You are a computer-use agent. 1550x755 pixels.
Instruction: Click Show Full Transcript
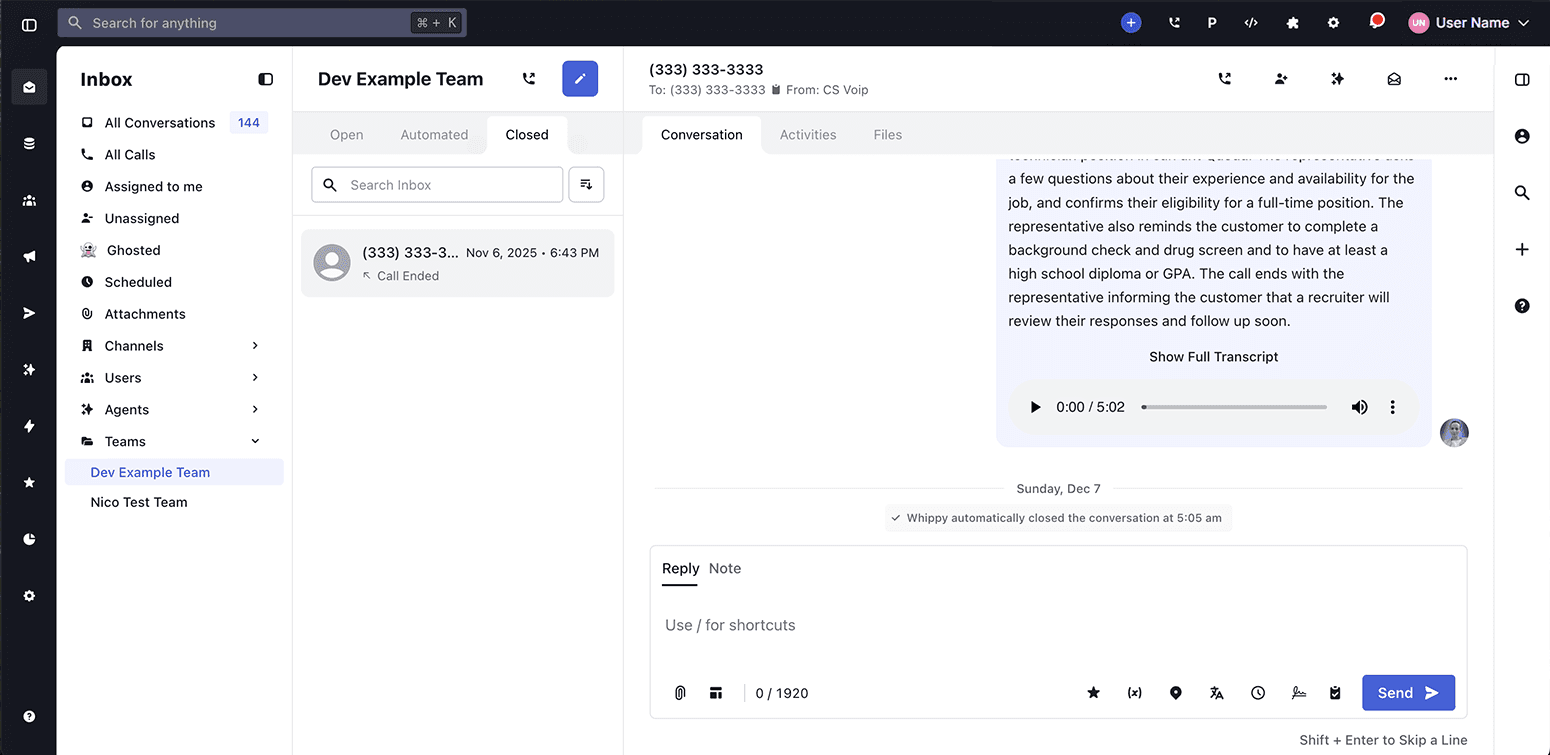click(1213, 356)
